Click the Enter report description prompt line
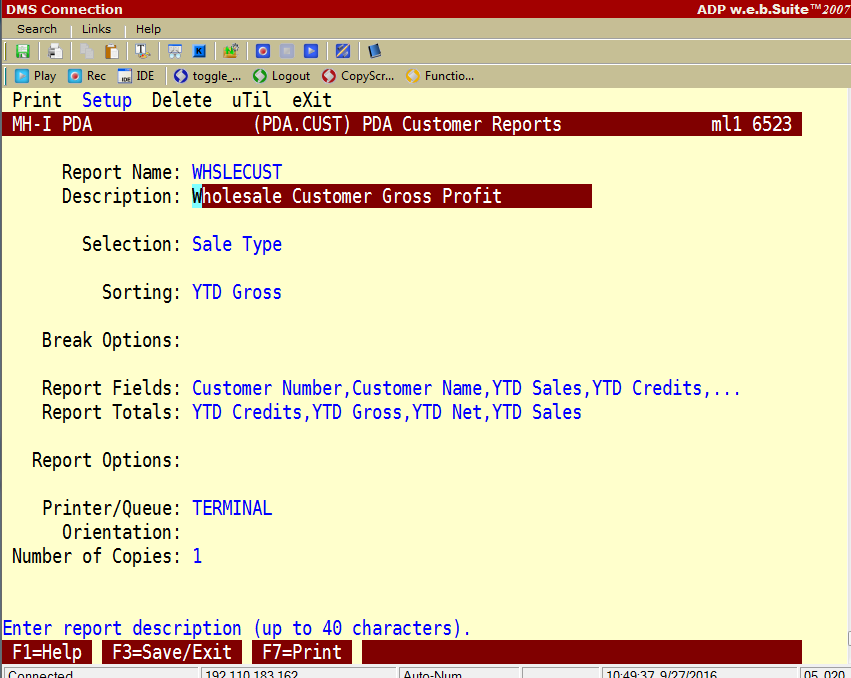 tap(237, 628)
